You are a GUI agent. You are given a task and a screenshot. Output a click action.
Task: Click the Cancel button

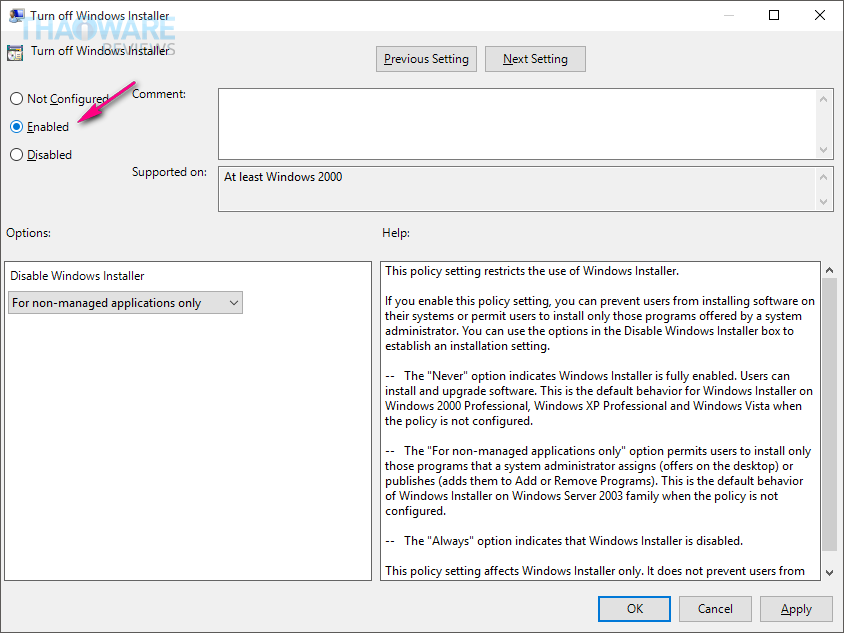(715, 609)
